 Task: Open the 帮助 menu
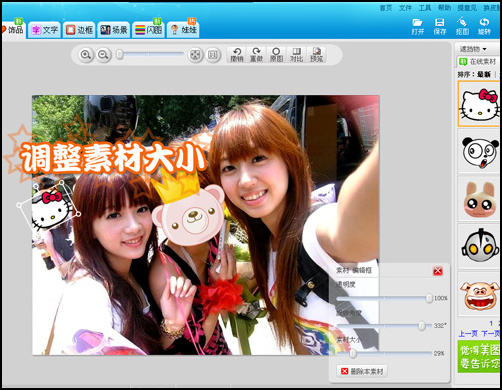click(x=444, y=8)
